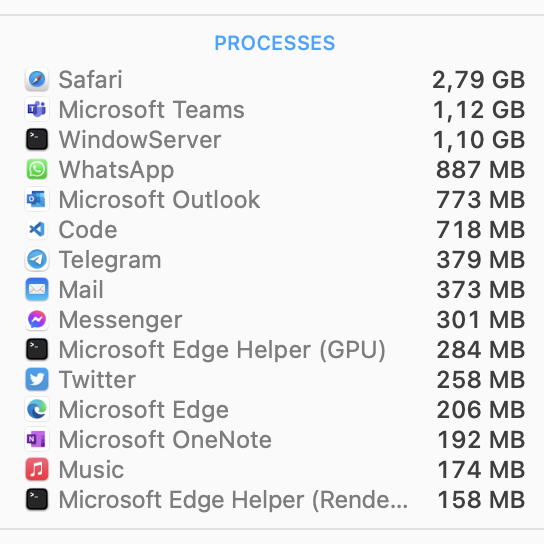544x544 pixels.
Task: Click the truncated Microsoft Edge Helper (Rende... entry
Action: coord(233,500)
